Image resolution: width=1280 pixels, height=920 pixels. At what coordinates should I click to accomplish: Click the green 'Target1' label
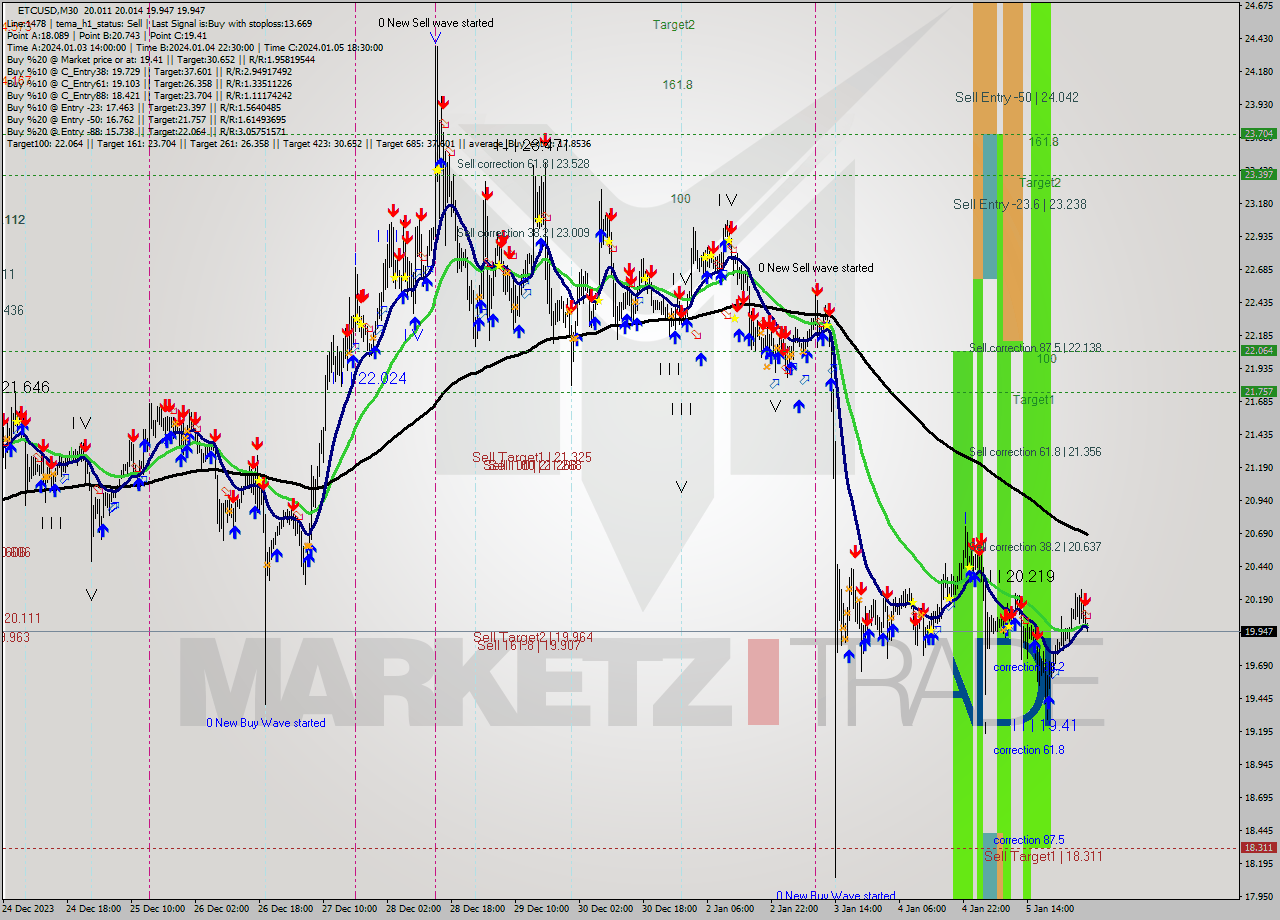1033,399
